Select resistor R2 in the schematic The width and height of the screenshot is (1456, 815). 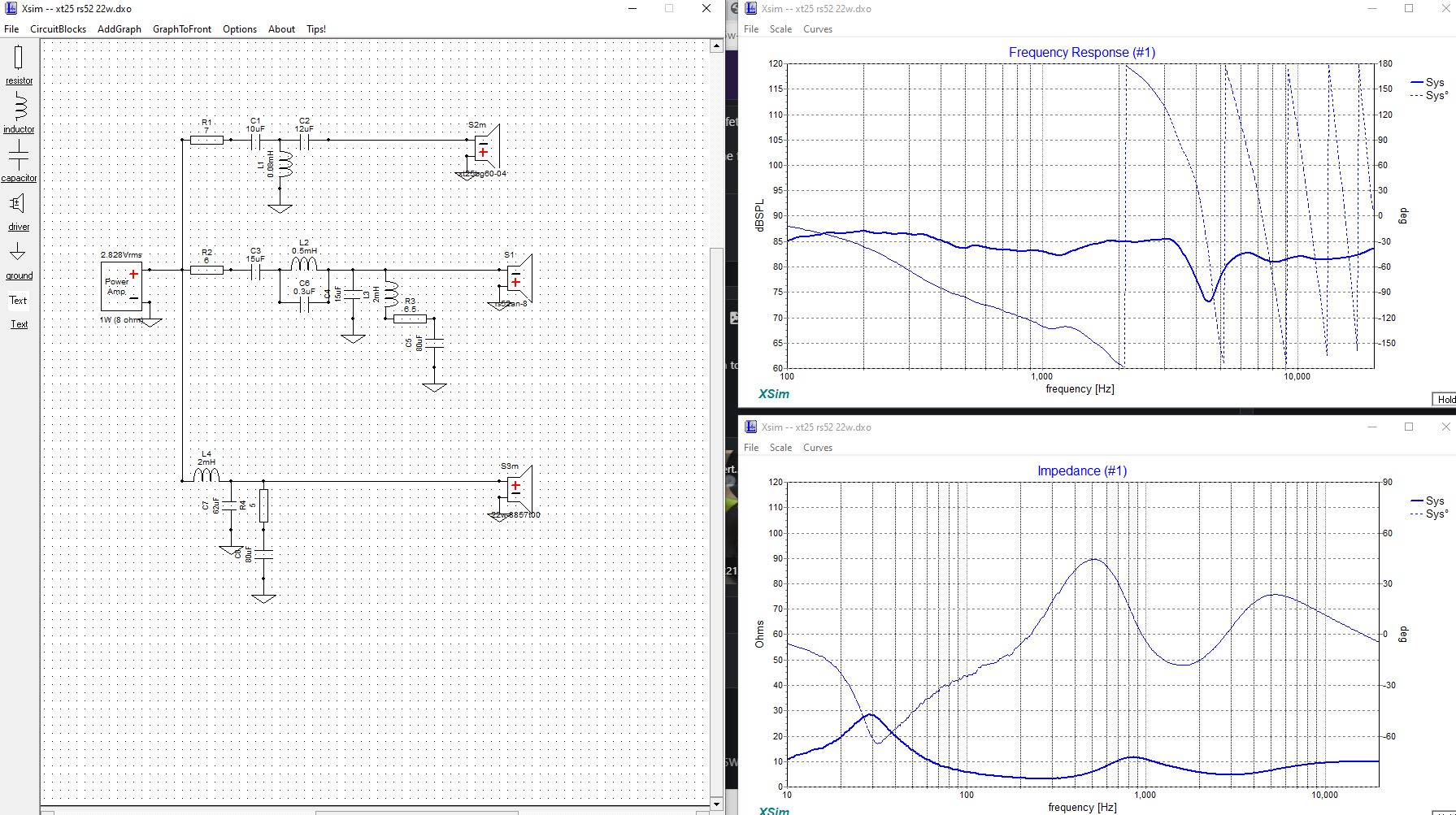pyautogui.click(x=206, y=270)
